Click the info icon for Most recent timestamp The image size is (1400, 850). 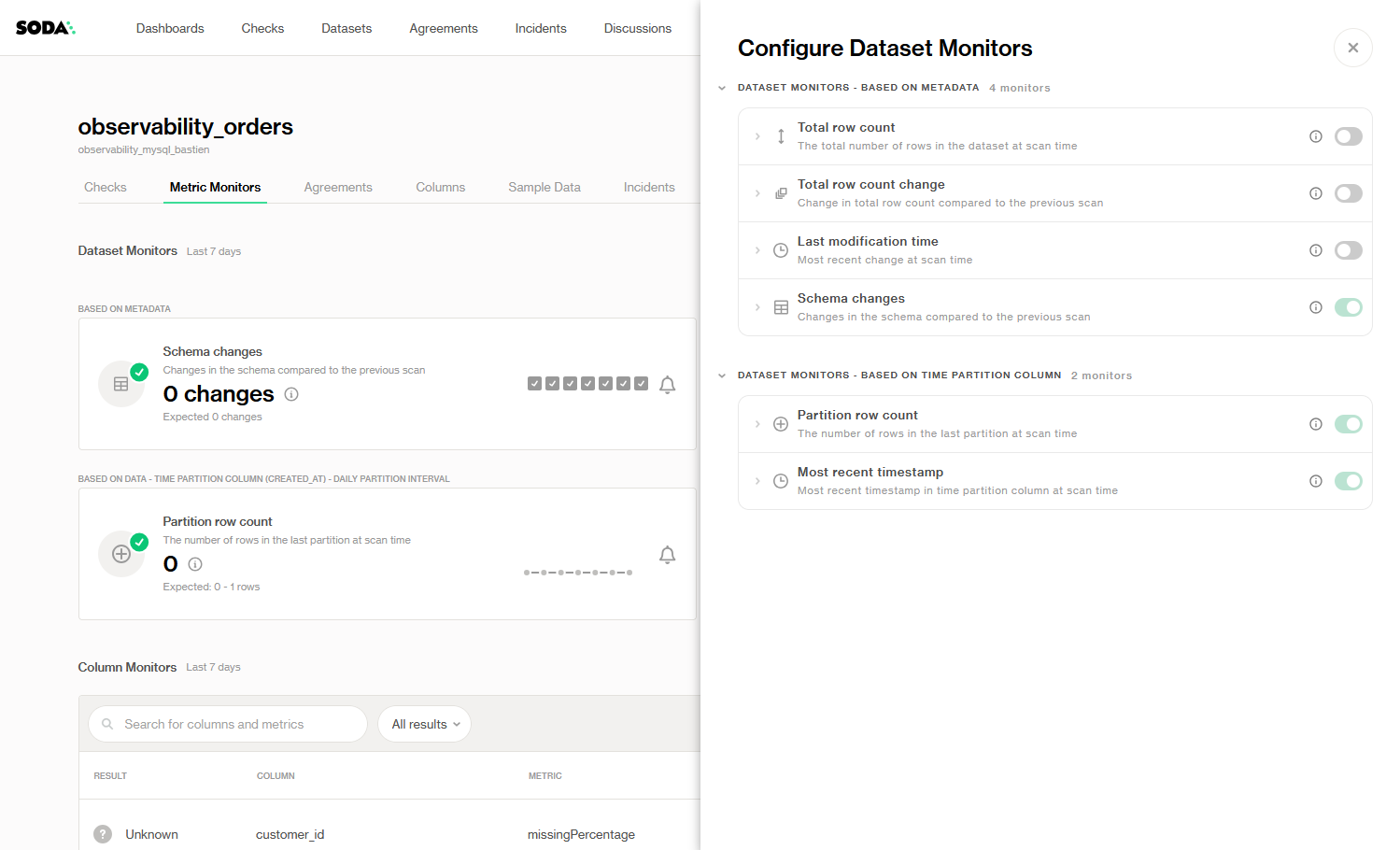(1315, 481)
